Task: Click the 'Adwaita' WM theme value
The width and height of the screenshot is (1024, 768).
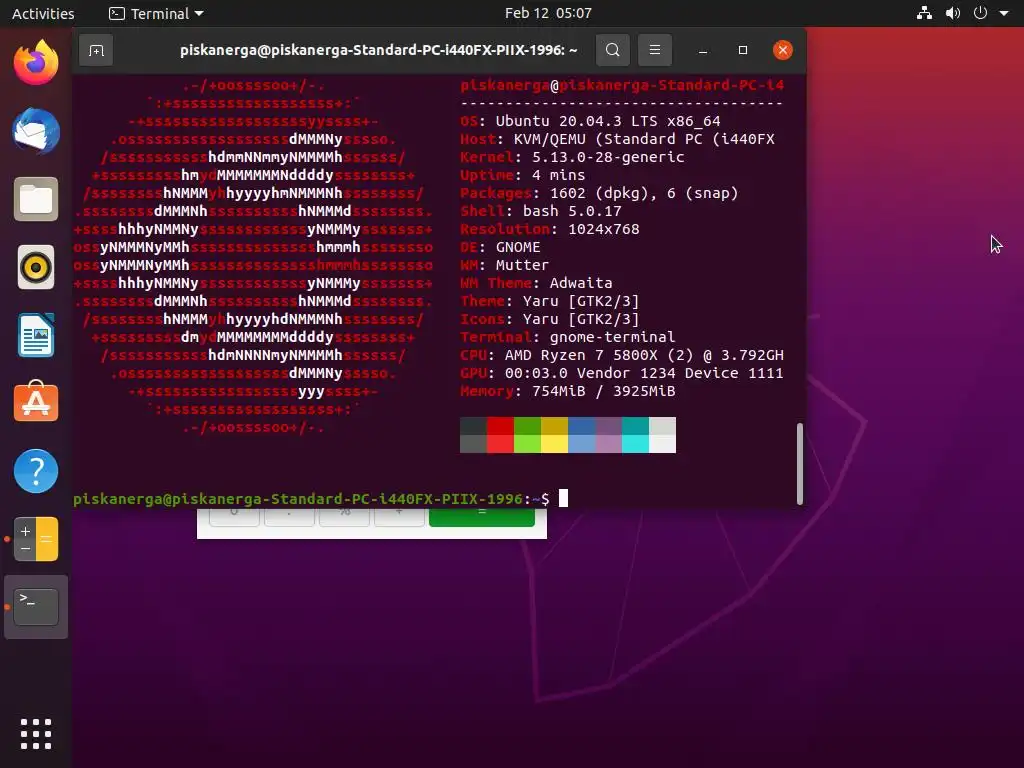Action: coord(581,283)
